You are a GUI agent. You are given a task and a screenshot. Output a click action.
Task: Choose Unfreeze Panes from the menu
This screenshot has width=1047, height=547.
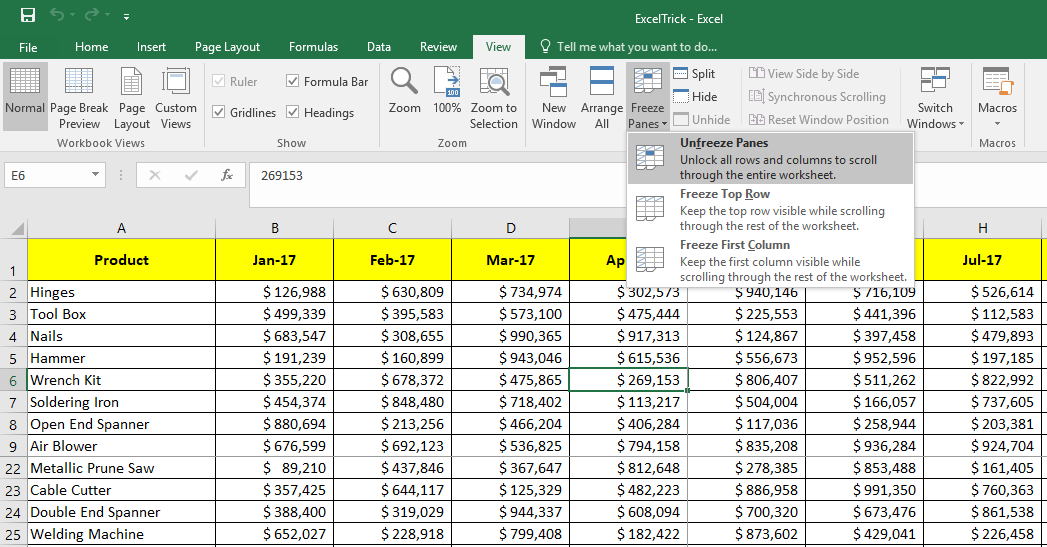[770, 158]
